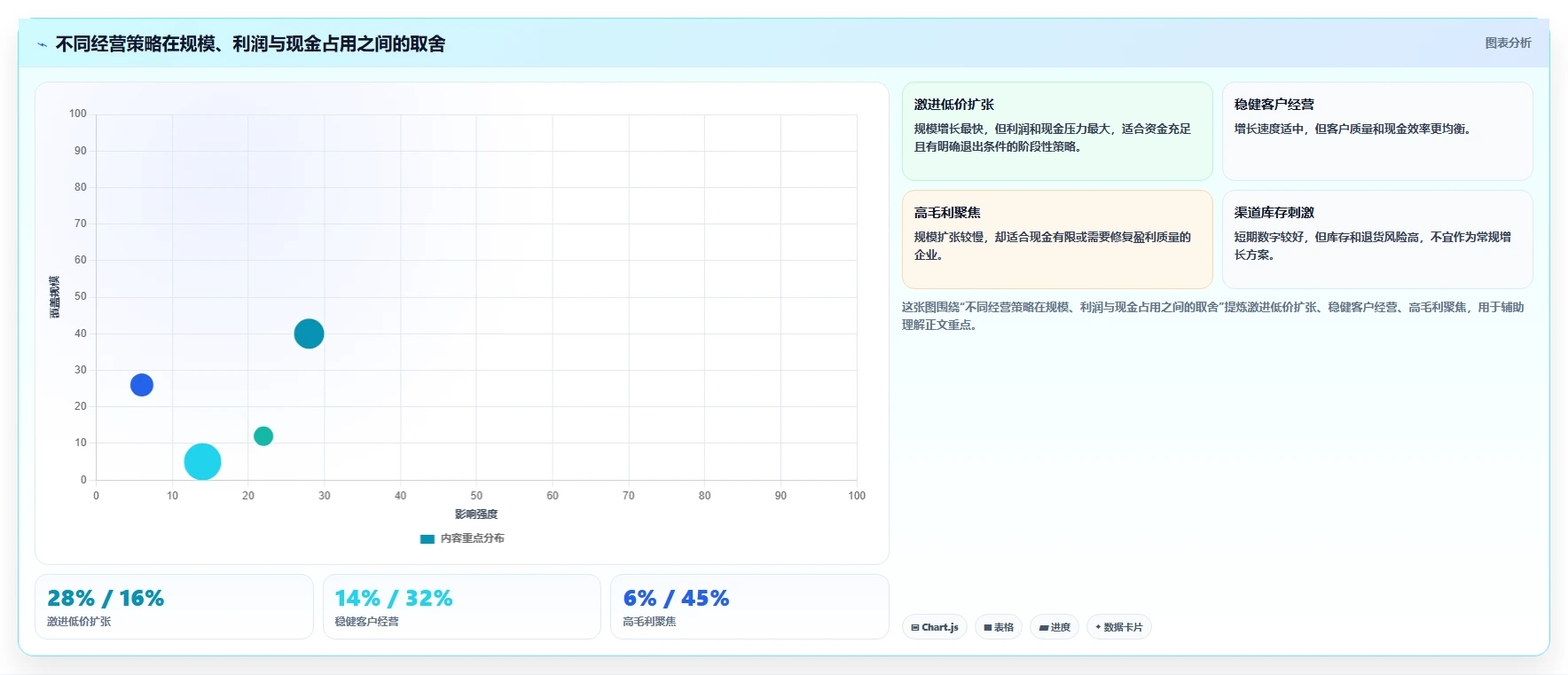Click the 规模增长最快 description text
The height and width of the screenshot is (675, 1568).
point(1053,137)
